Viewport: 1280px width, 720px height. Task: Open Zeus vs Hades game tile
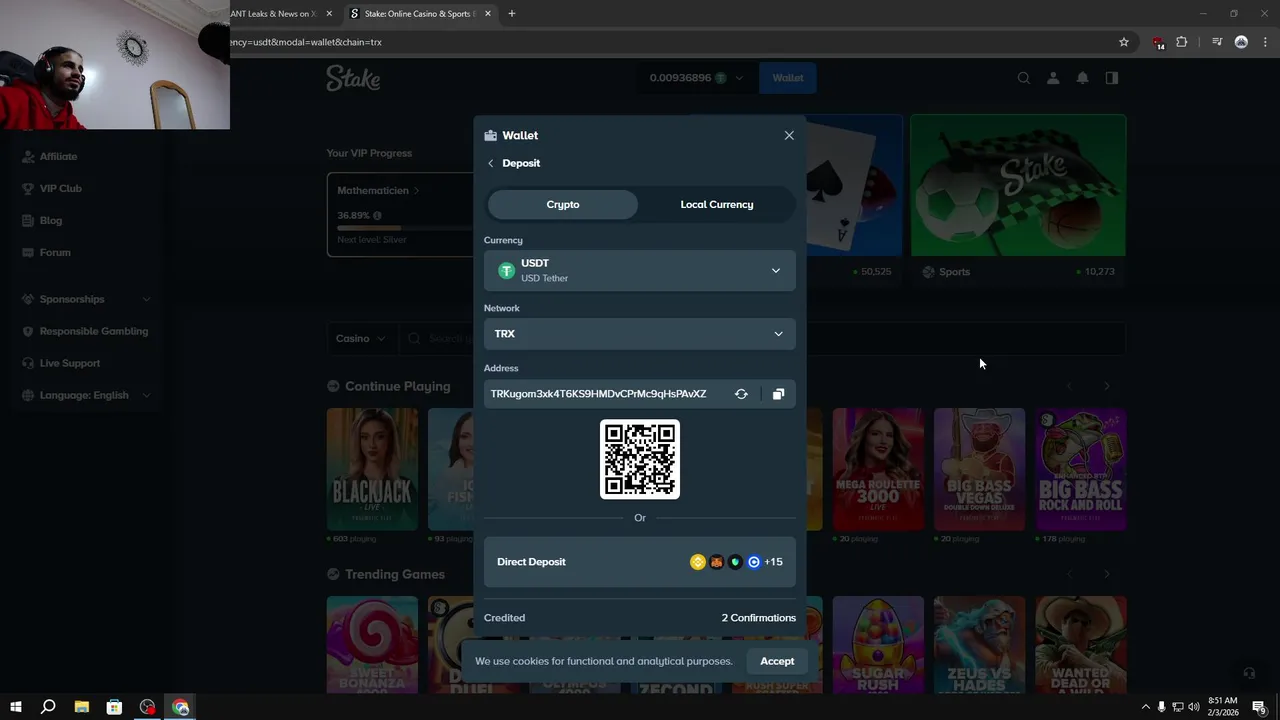click(979, 645)
